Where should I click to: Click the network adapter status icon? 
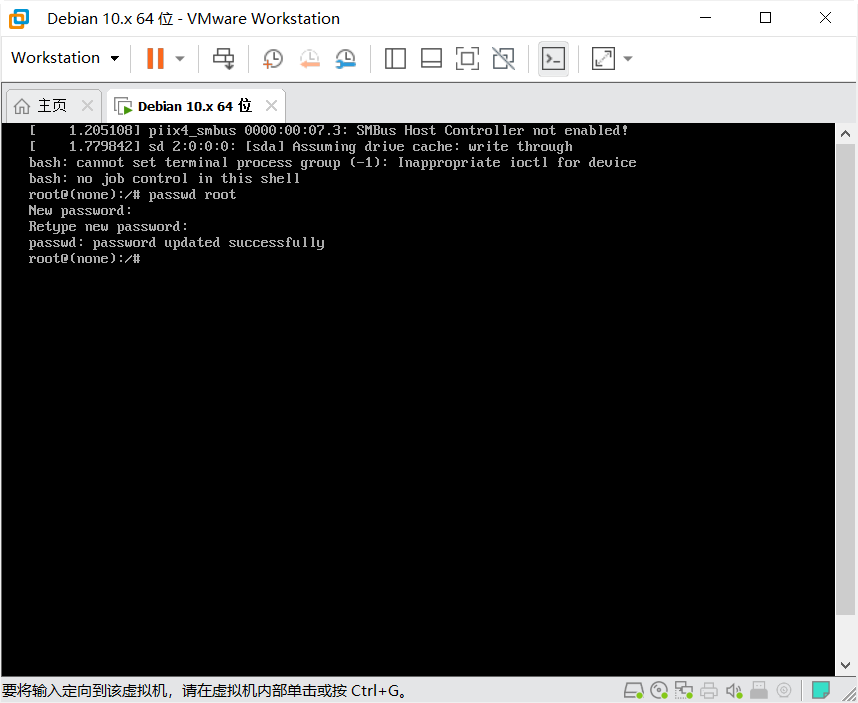pyautogui.click(x=683, y=690)
